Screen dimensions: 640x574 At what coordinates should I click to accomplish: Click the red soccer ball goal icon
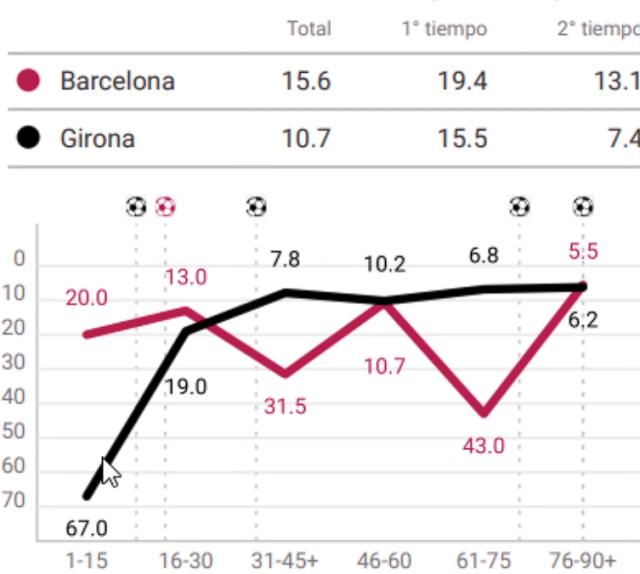click(x=166, y=207)
